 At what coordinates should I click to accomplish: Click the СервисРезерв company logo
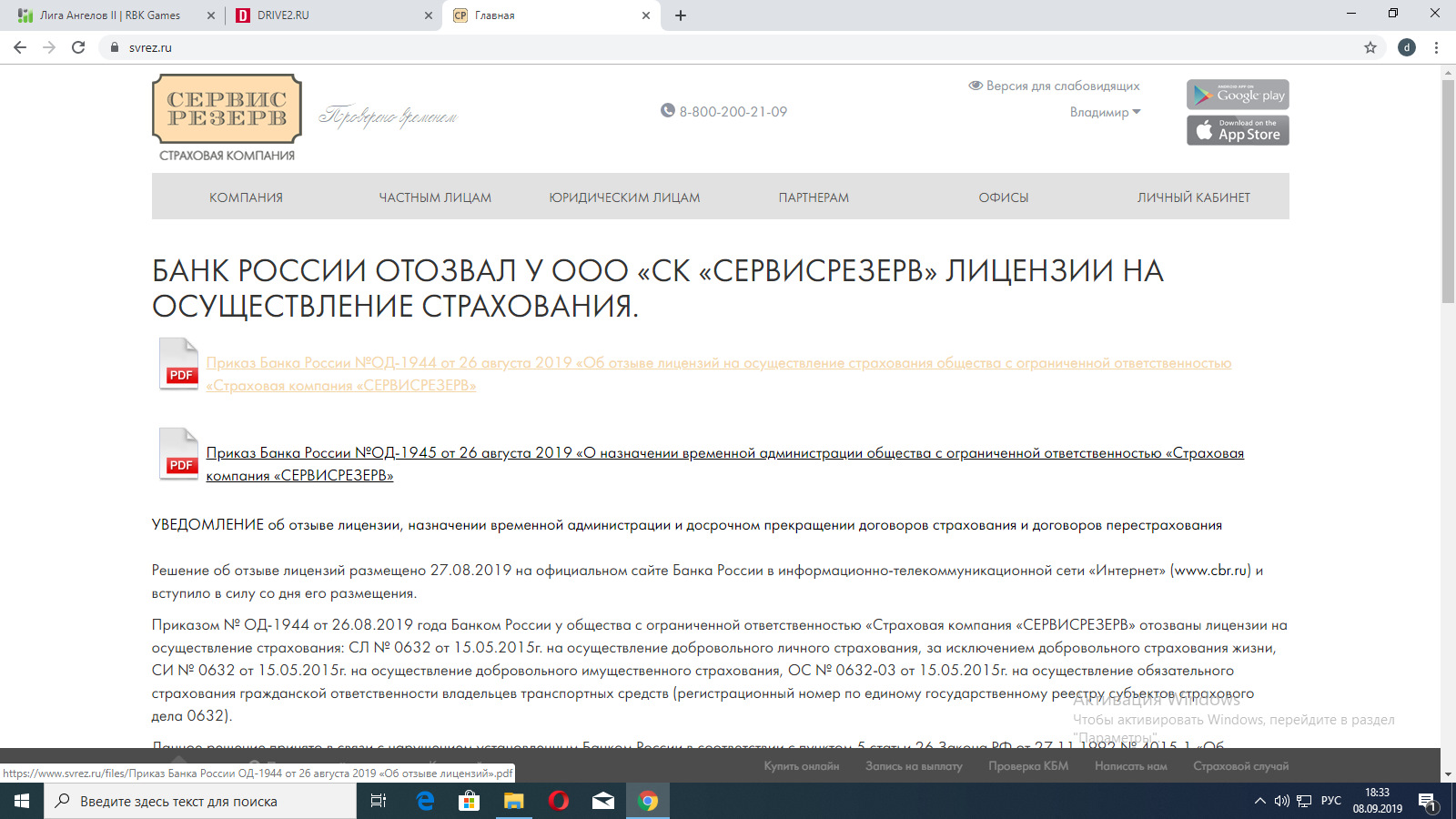pos(227,118)
